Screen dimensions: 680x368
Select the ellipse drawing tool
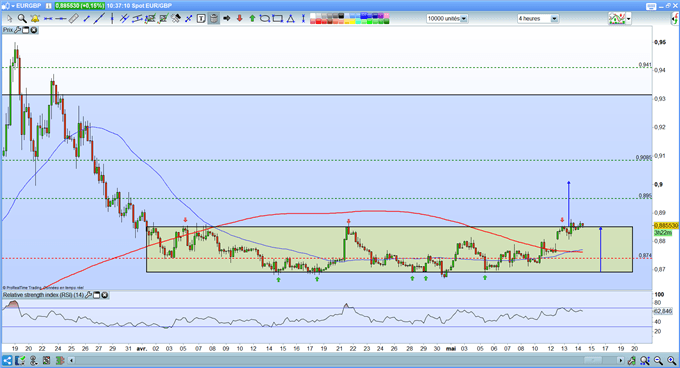[x=265, y=18]
